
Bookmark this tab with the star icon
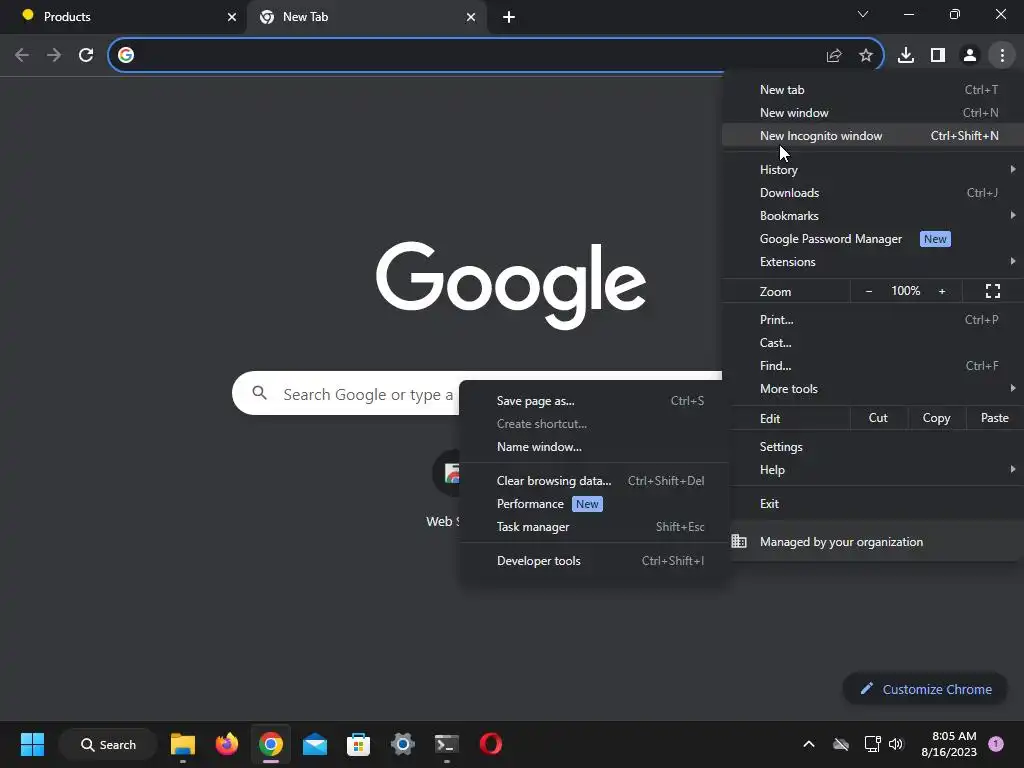(866, 56)
